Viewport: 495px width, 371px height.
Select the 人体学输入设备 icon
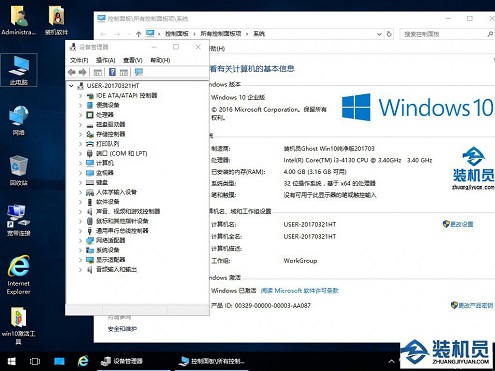tap(90, 192)
